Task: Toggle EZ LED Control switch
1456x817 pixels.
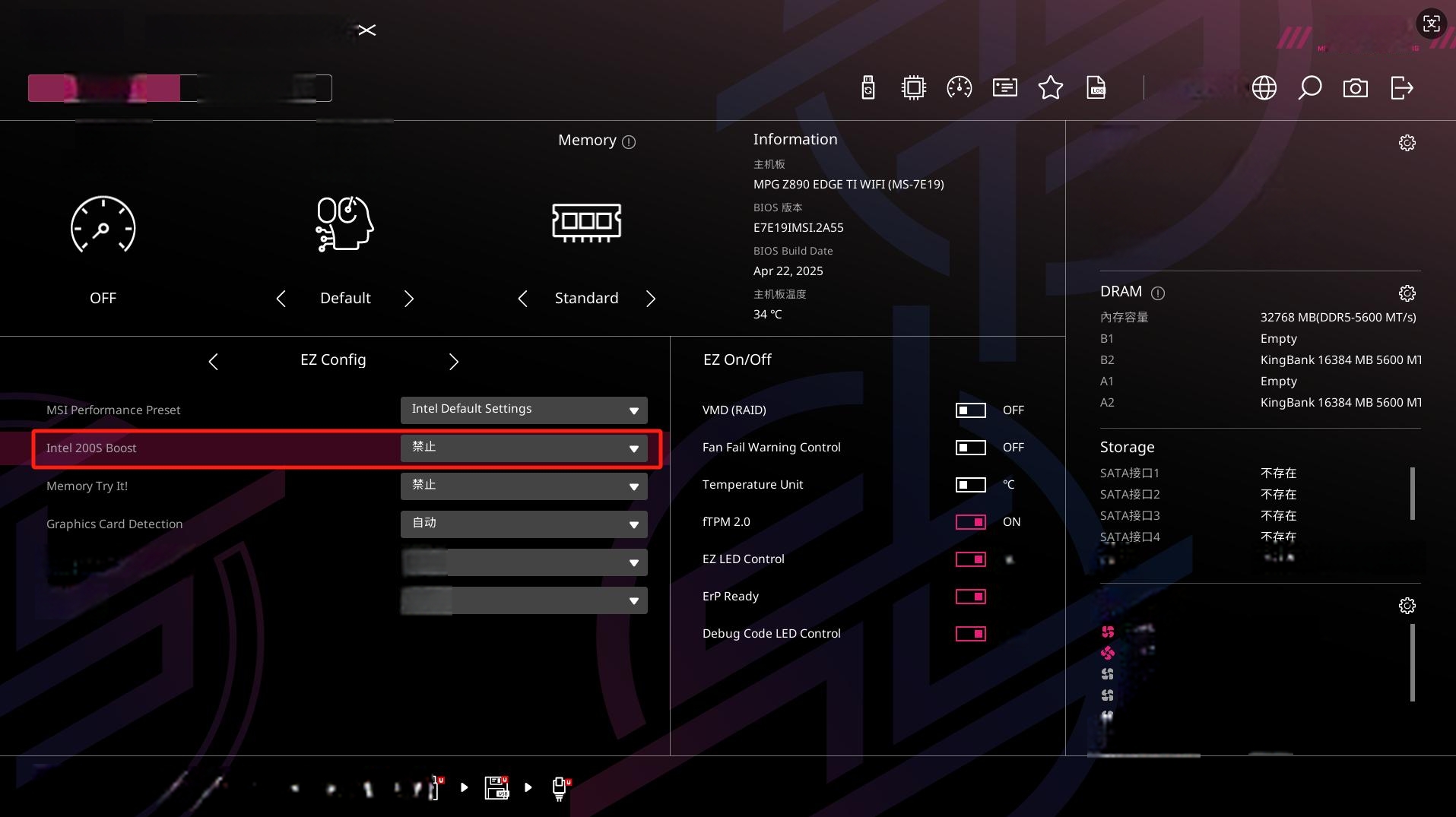Action: pos(970,559)
